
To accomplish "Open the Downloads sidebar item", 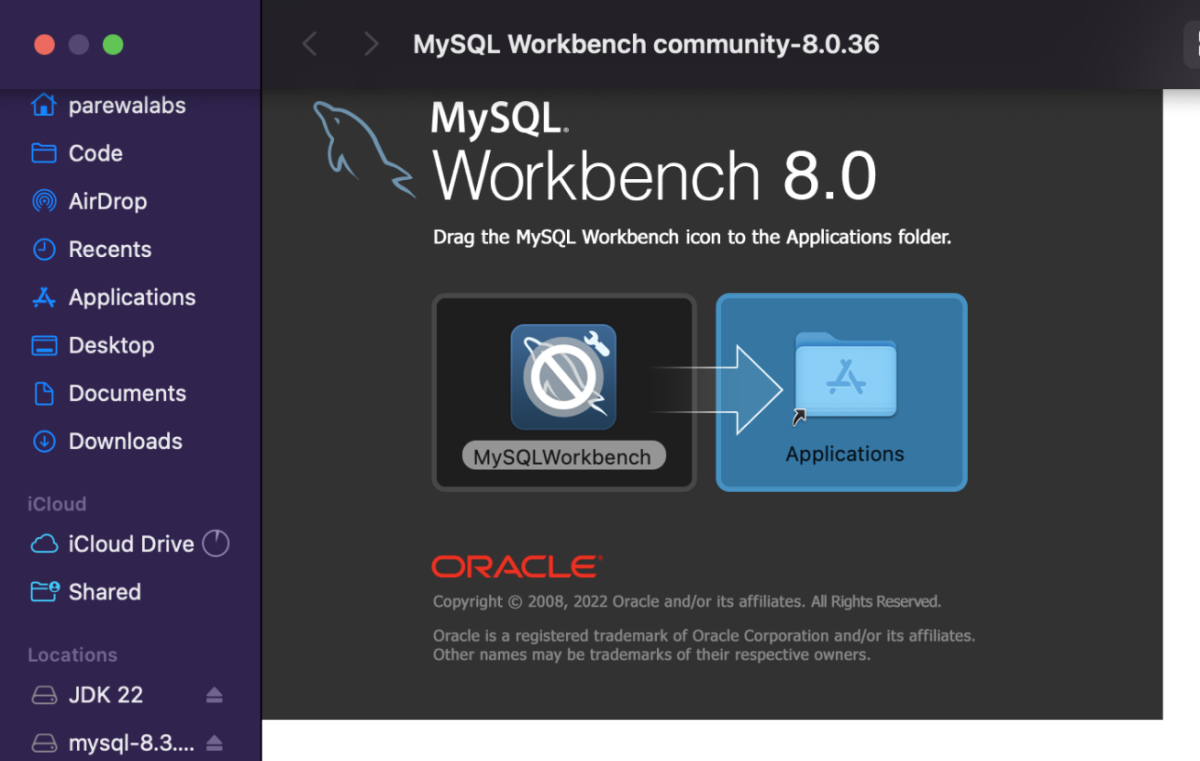I will (x=125, y=441).
